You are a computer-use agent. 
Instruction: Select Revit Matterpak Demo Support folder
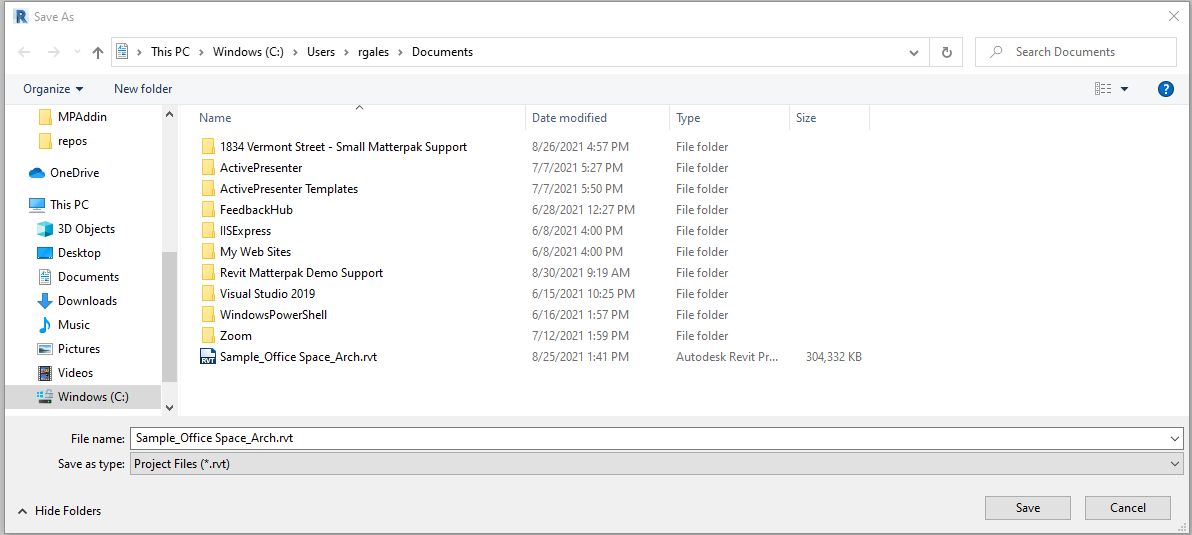tap(301, 273)
